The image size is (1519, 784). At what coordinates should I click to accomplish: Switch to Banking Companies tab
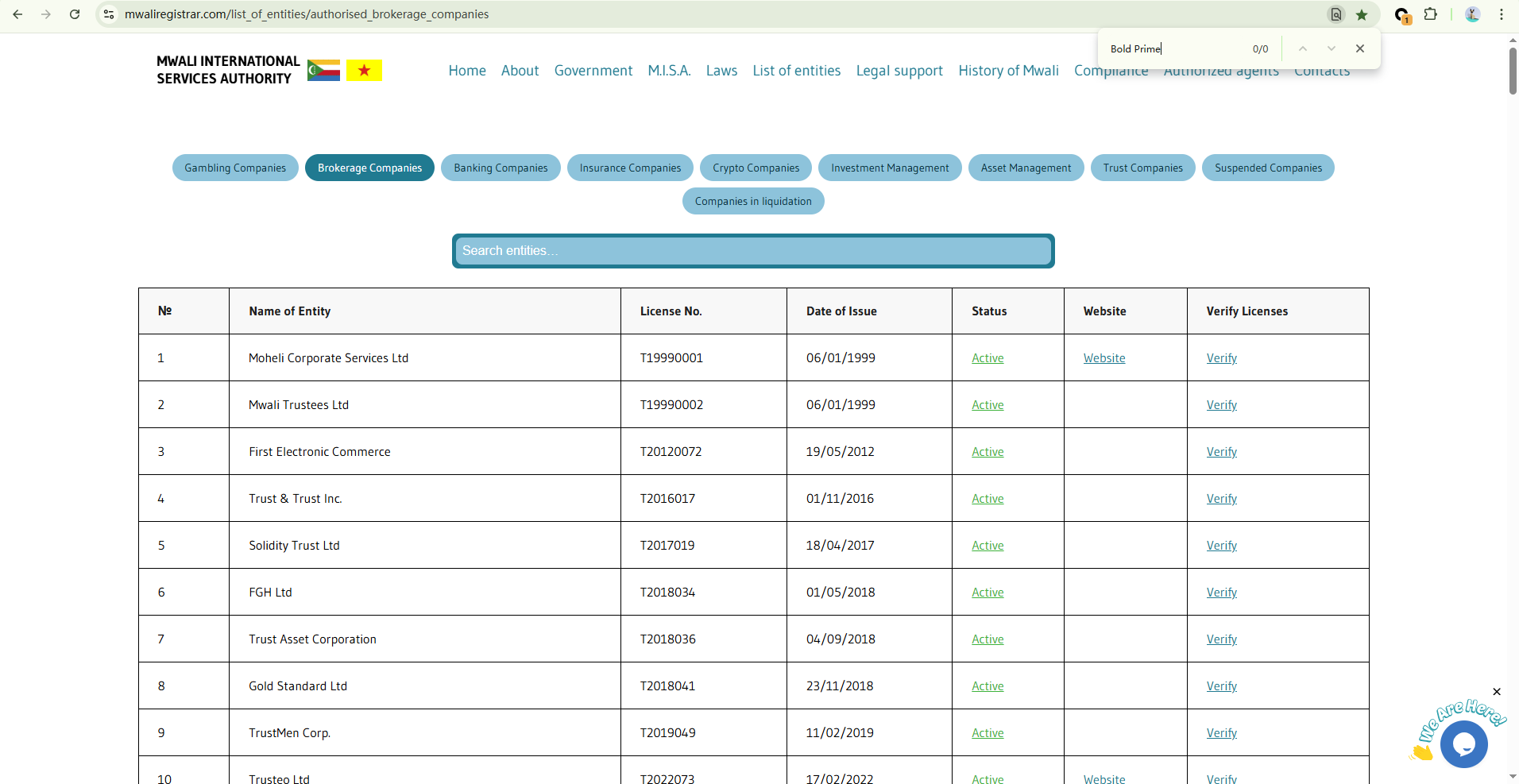(501, 168)
